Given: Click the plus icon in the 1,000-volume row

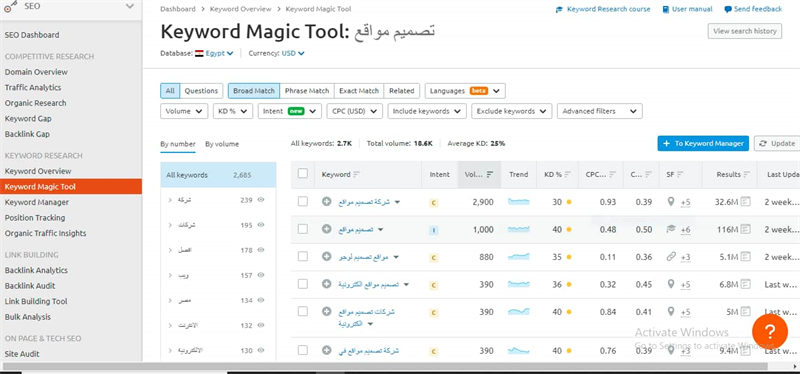Looking at the screenshot, I should click(327, 229).
